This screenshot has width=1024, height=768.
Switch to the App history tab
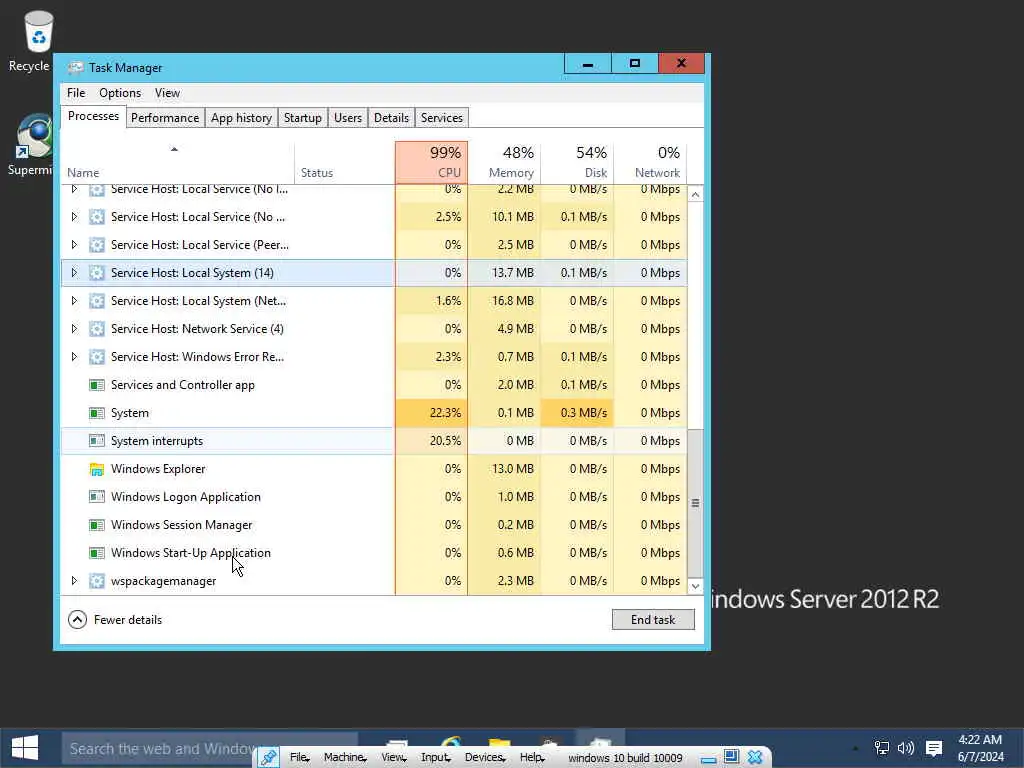click(241, 118)
